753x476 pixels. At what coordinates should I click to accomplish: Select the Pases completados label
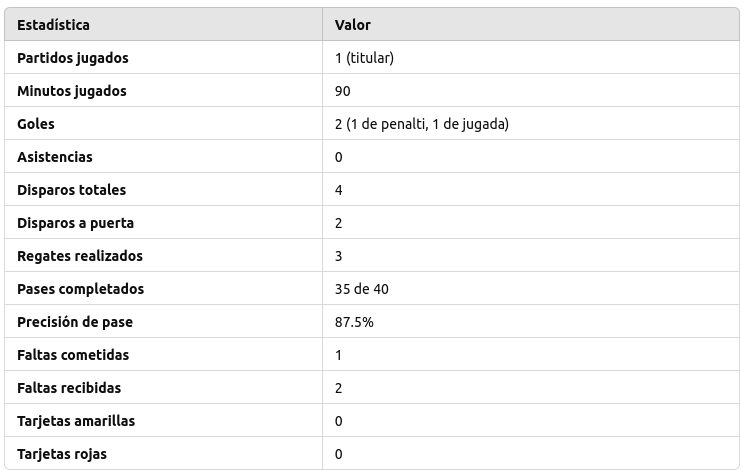pyautogui.click(x=81, y=289)
